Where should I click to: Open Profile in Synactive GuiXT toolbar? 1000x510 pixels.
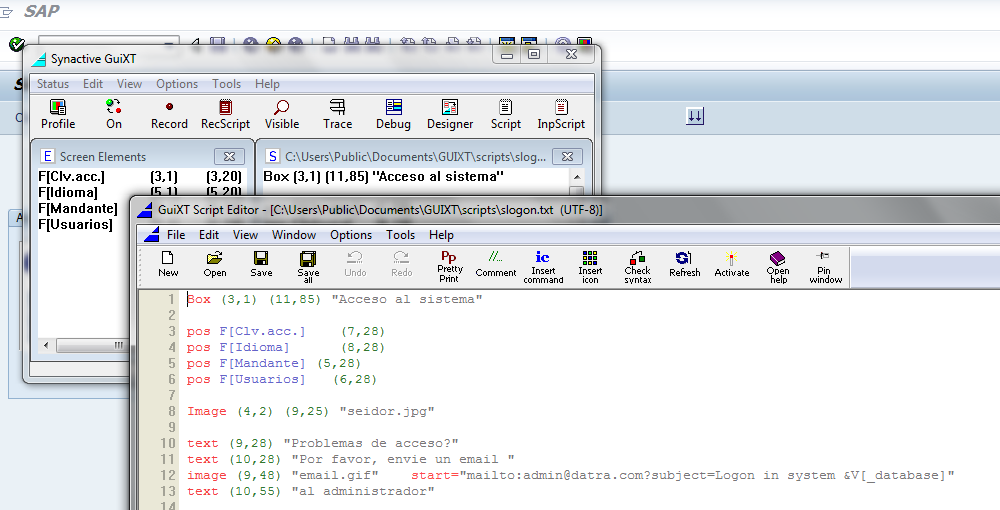pyautogui.click(x=58, y=115)
